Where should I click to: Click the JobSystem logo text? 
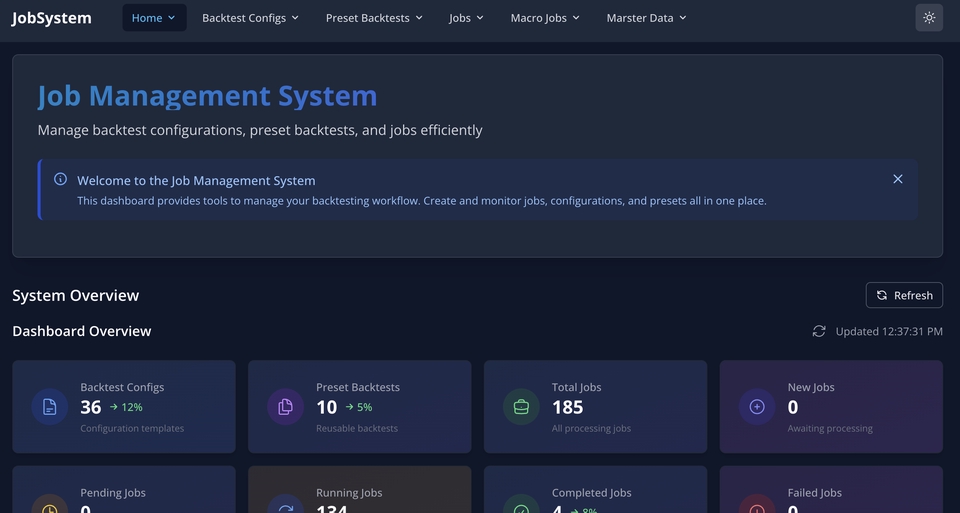[51, 18]
